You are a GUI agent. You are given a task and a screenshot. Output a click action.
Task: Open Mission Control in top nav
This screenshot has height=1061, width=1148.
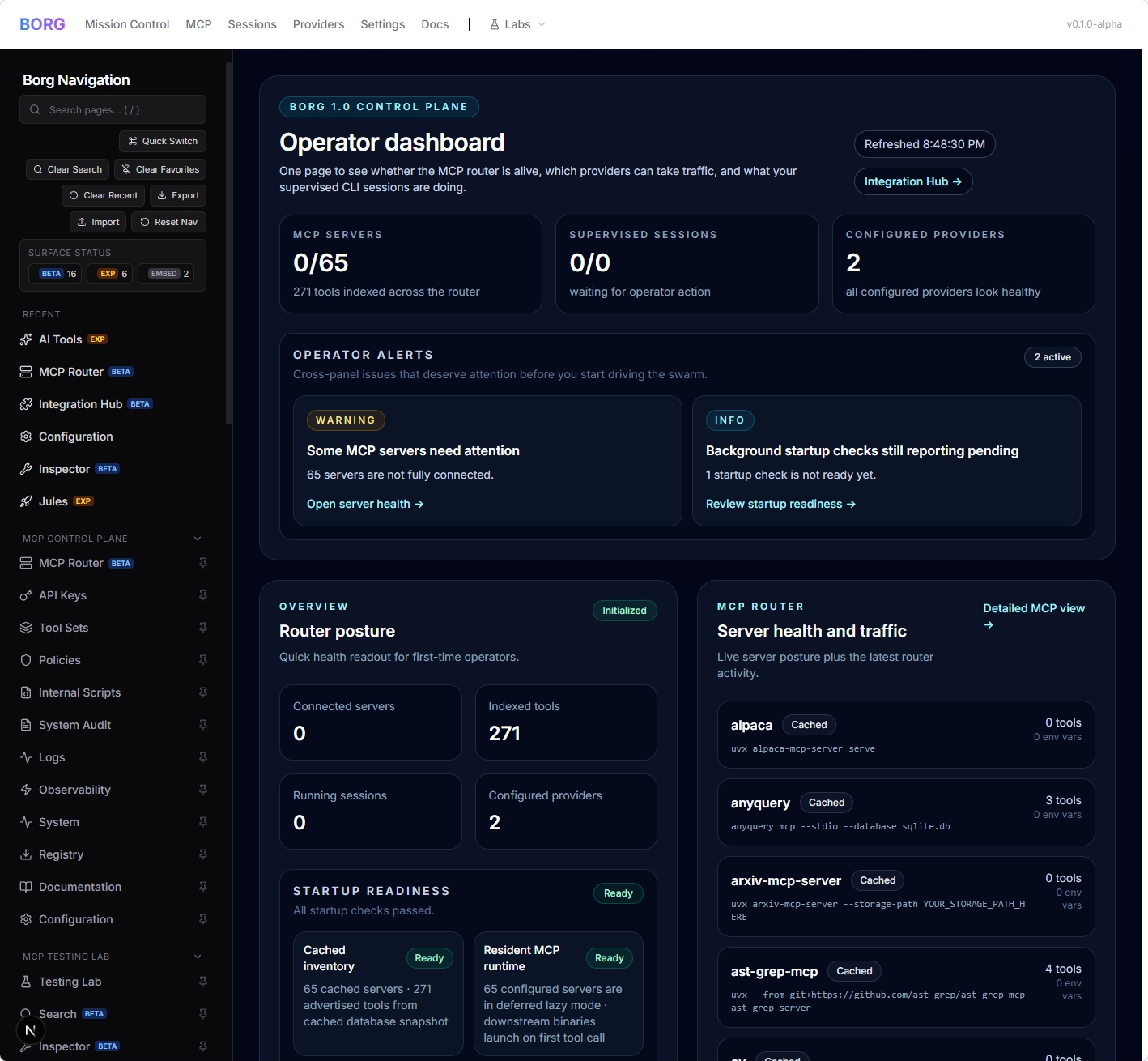127,24
